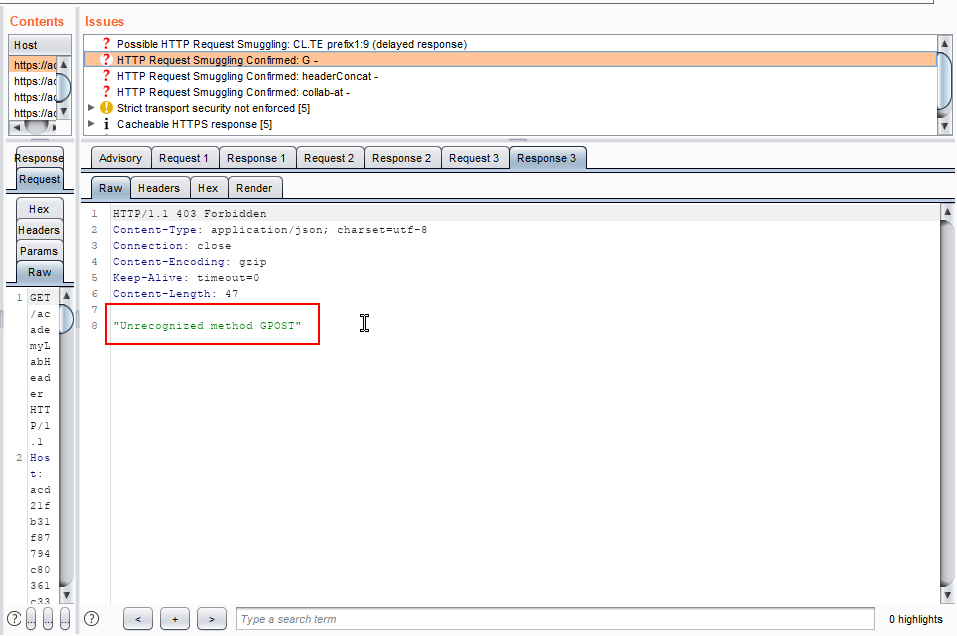
Task: Click the 'Content-Encoding: gzip' header line
Action: click(189, 261)
